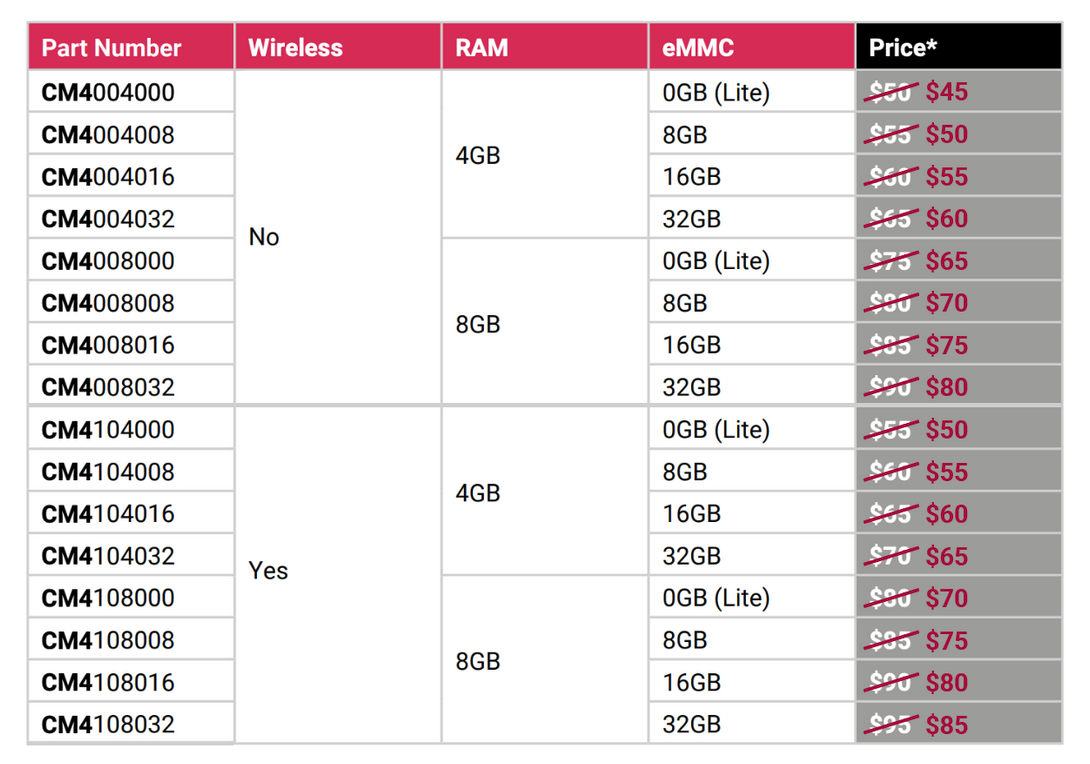
Task: Click the 32GB eMMC cell for CM4008032
Action: coord(691,387)
